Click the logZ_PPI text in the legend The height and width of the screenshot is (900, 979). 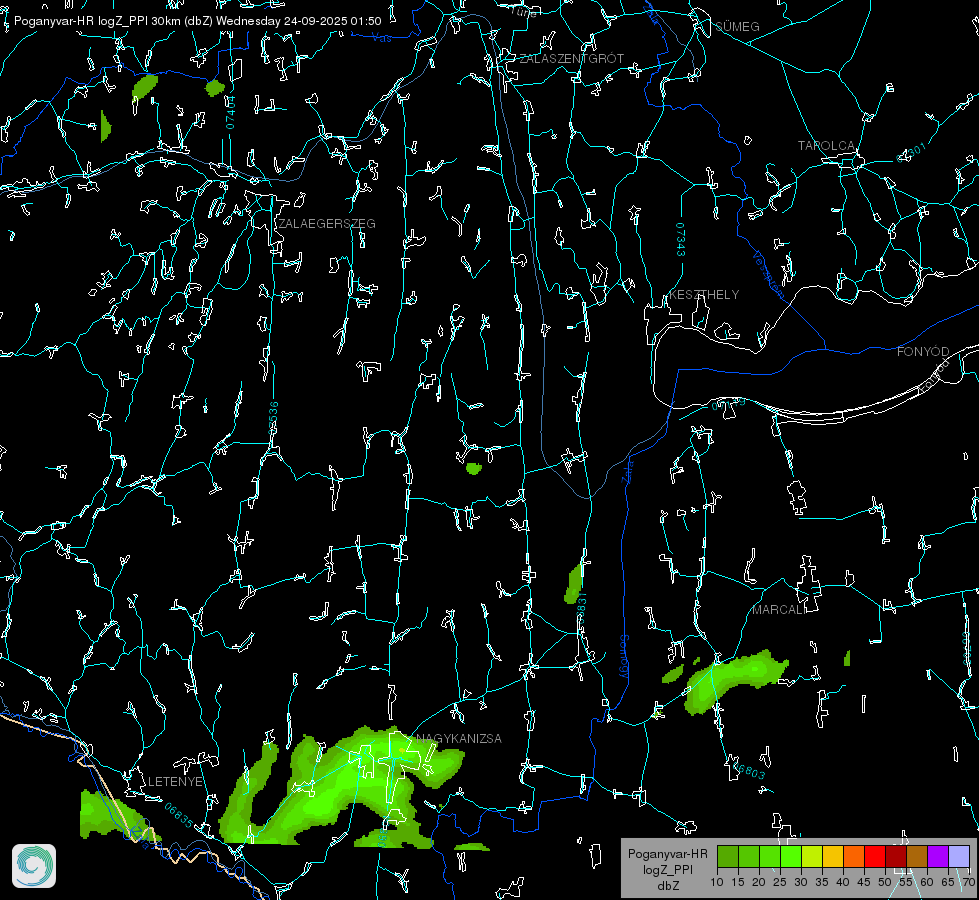(x=667, y=869)
